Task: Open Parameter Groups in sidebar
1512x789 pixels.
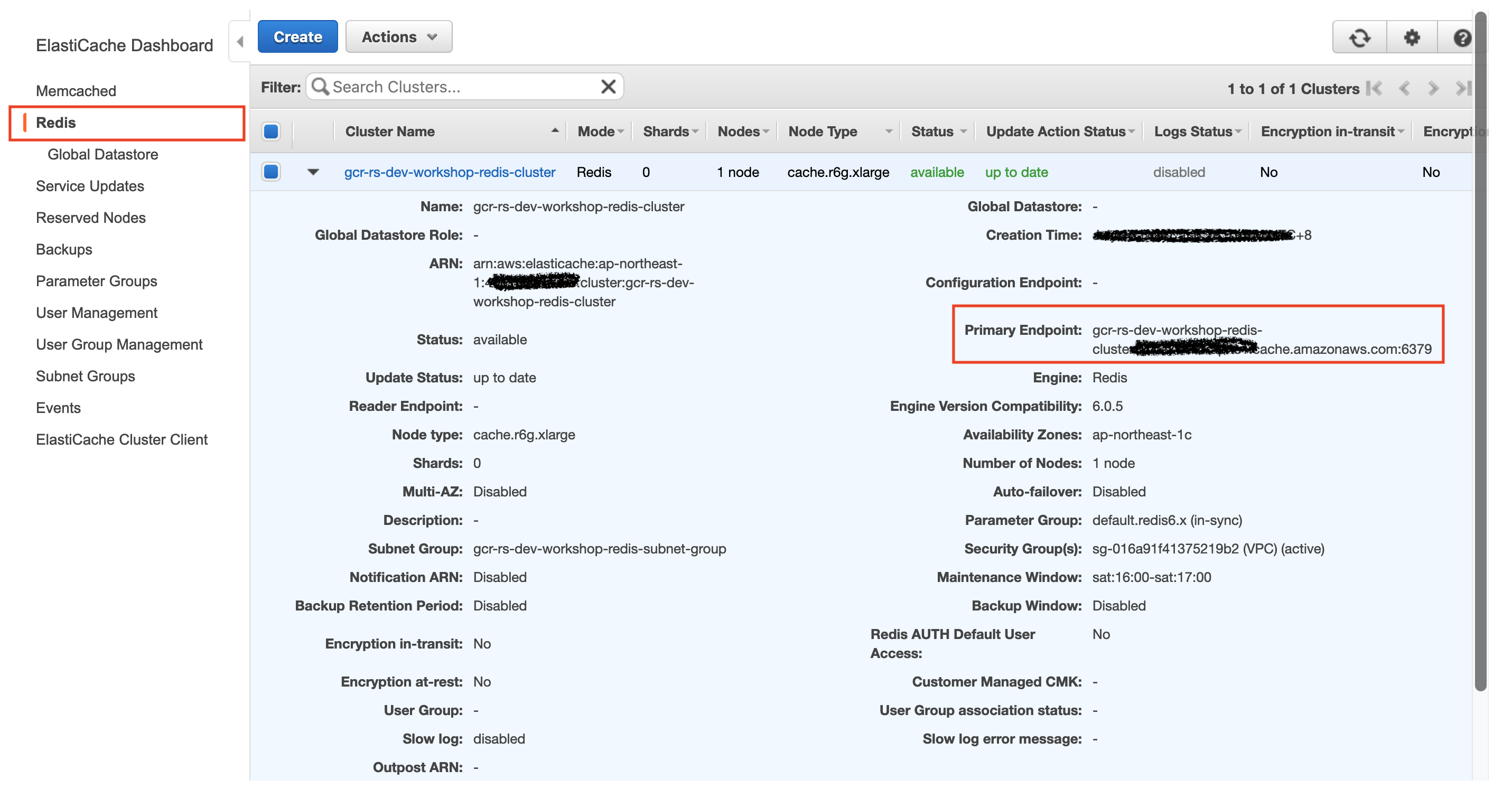Action: point(97,281)
